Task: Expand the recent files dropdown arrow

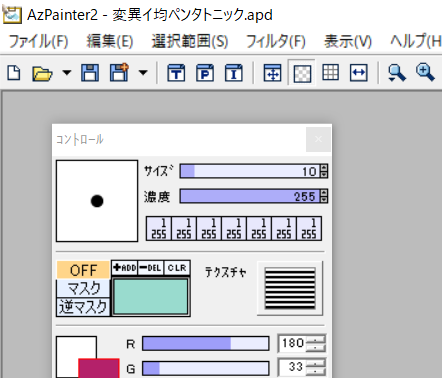Action: tap(67, 72)
